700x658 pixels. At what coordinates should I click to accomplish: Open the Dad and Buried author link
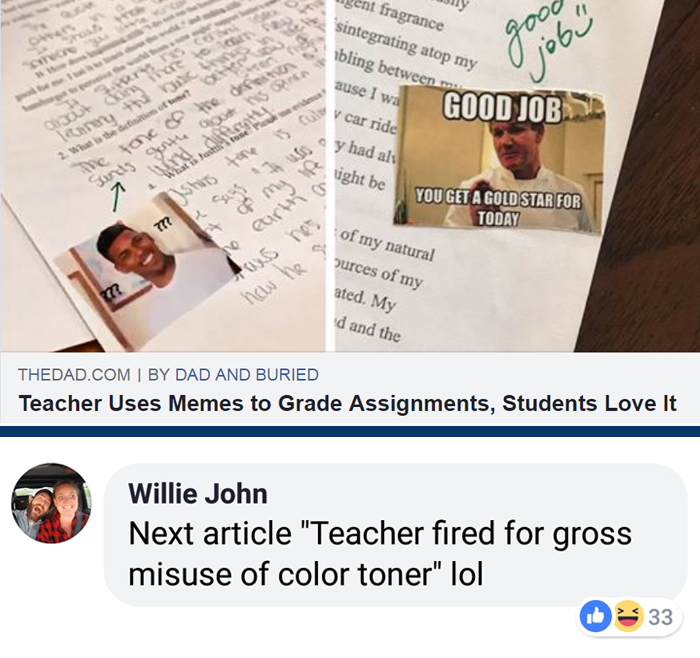point(247,375)
